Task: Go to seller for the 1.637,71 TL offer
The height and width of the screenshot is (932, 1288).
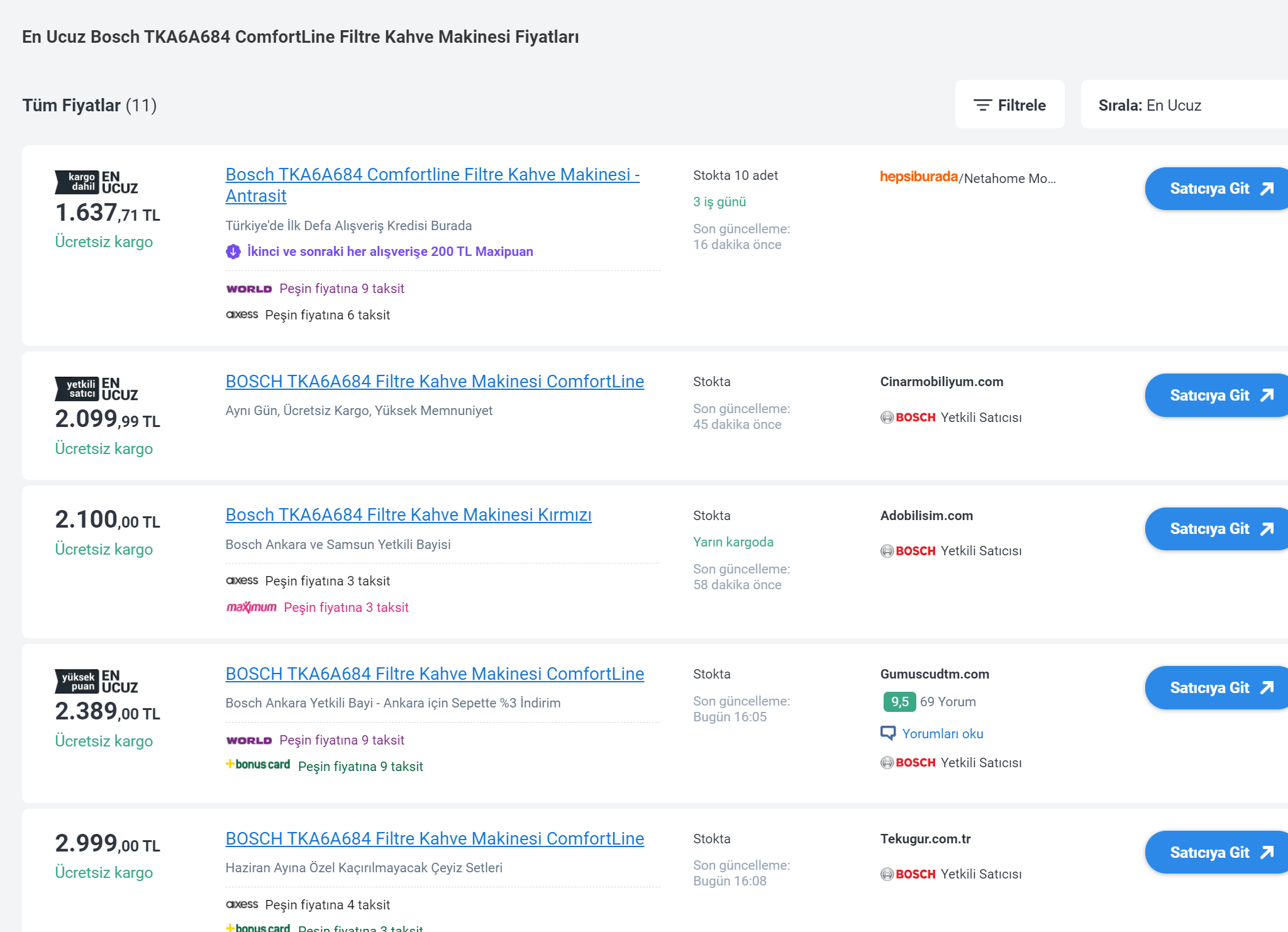Action: [1216, 189]
